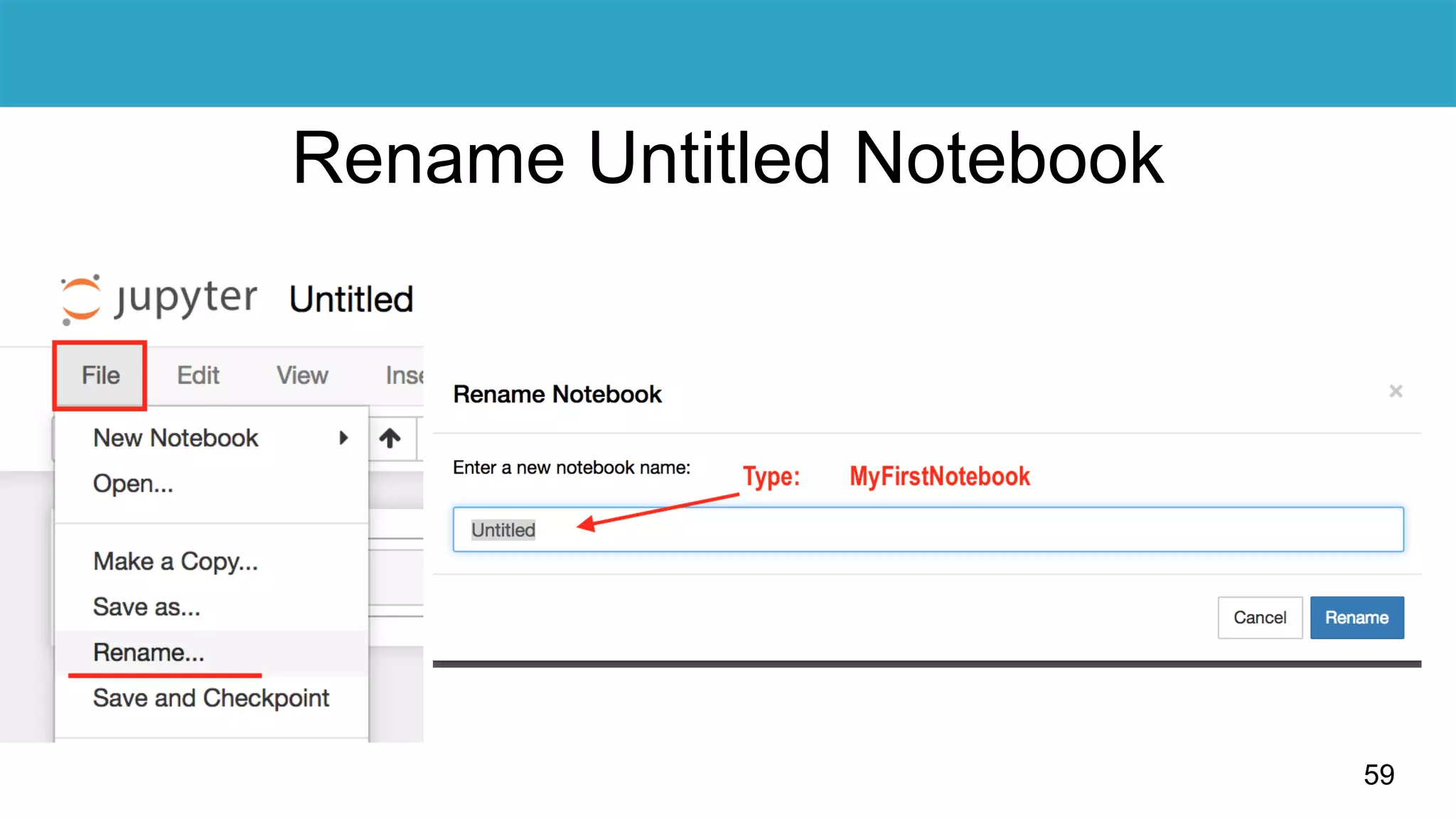Select Rename... in the File menu
Image resolution: width=1456 pixels, height=819 pixels.
point(212,653)
